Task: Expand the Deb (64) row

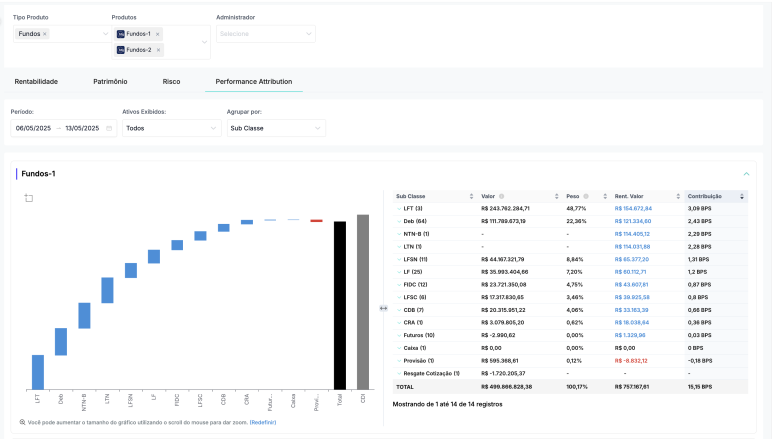Action: point(399,221)
